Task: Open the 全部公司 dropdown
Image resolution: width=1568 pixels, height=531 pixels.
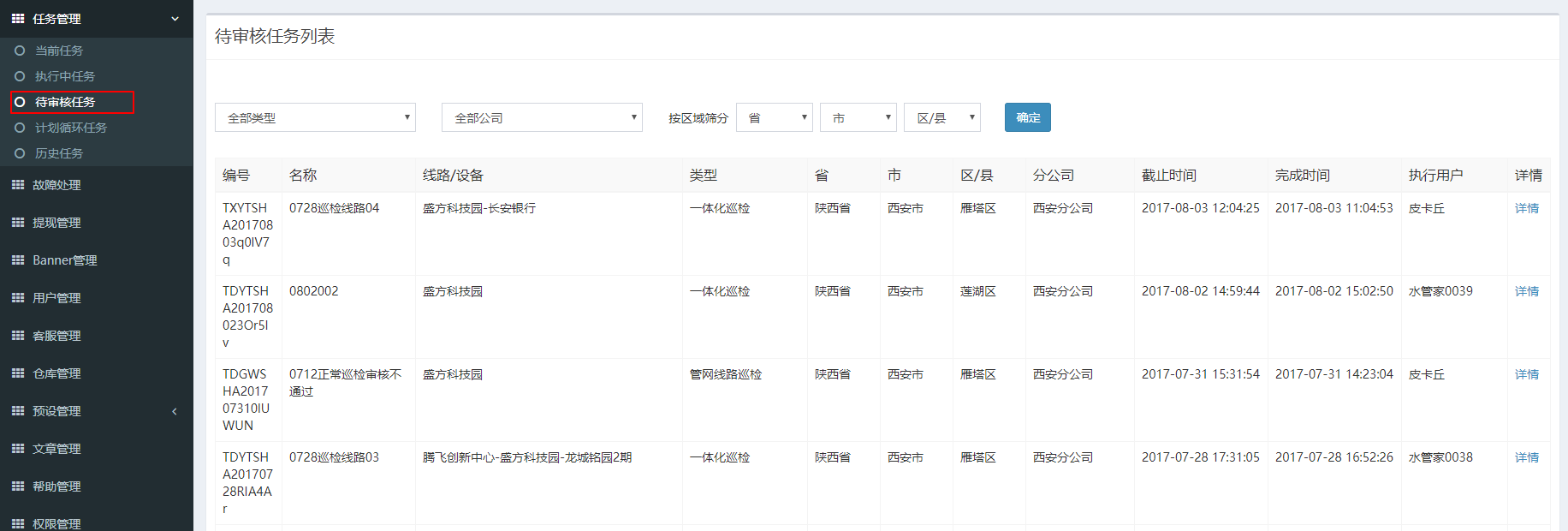Action: pyautogui.click(x=542, y=117)
